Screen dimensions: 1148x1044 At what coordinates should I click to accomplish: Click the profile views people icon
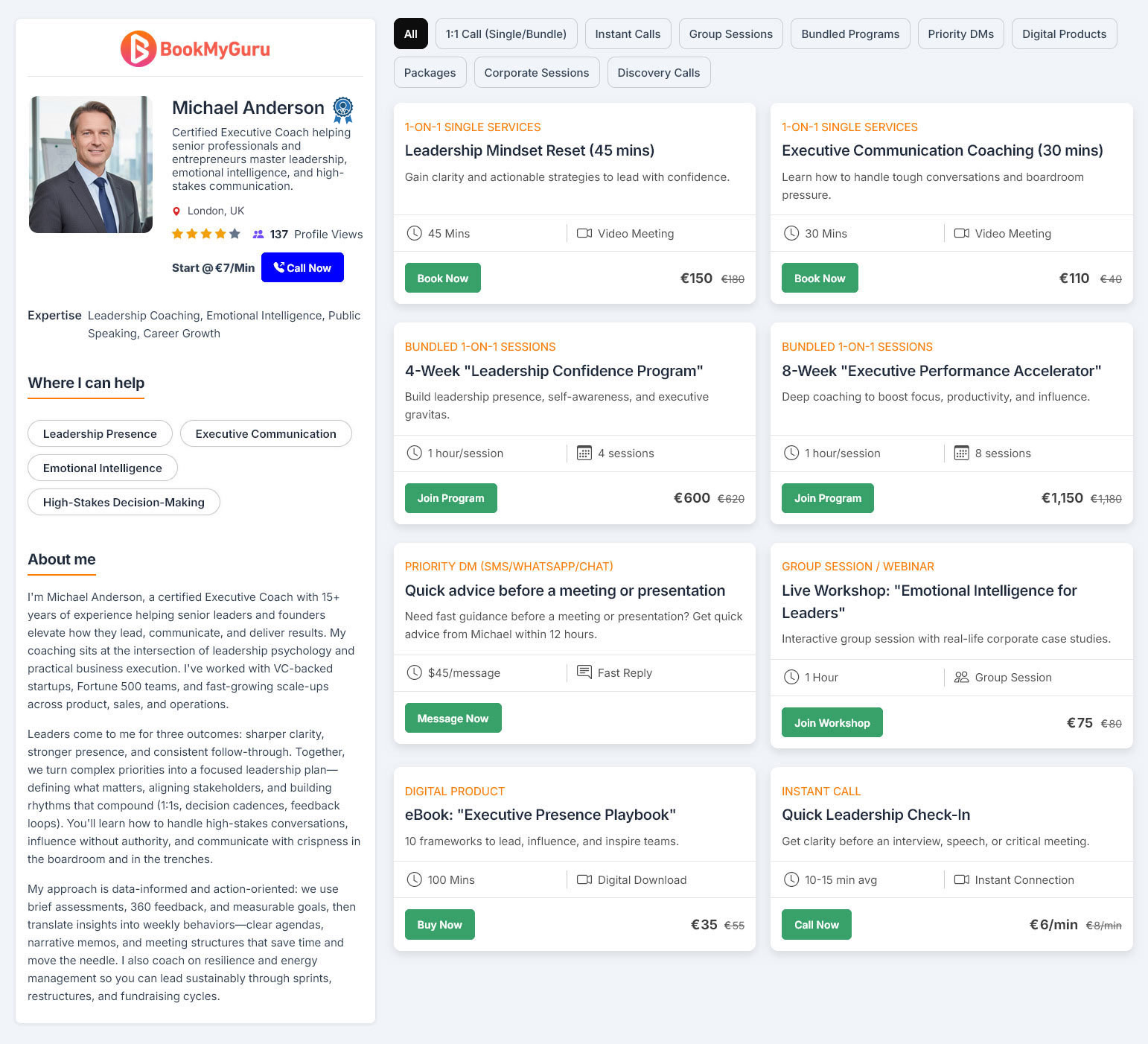click(258, 235)
